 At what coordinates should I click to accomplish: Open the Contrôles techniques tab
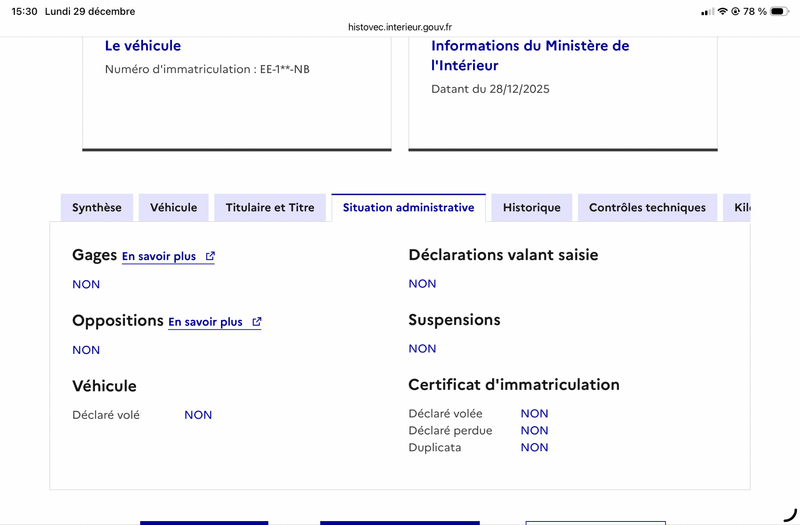[647, 208]
